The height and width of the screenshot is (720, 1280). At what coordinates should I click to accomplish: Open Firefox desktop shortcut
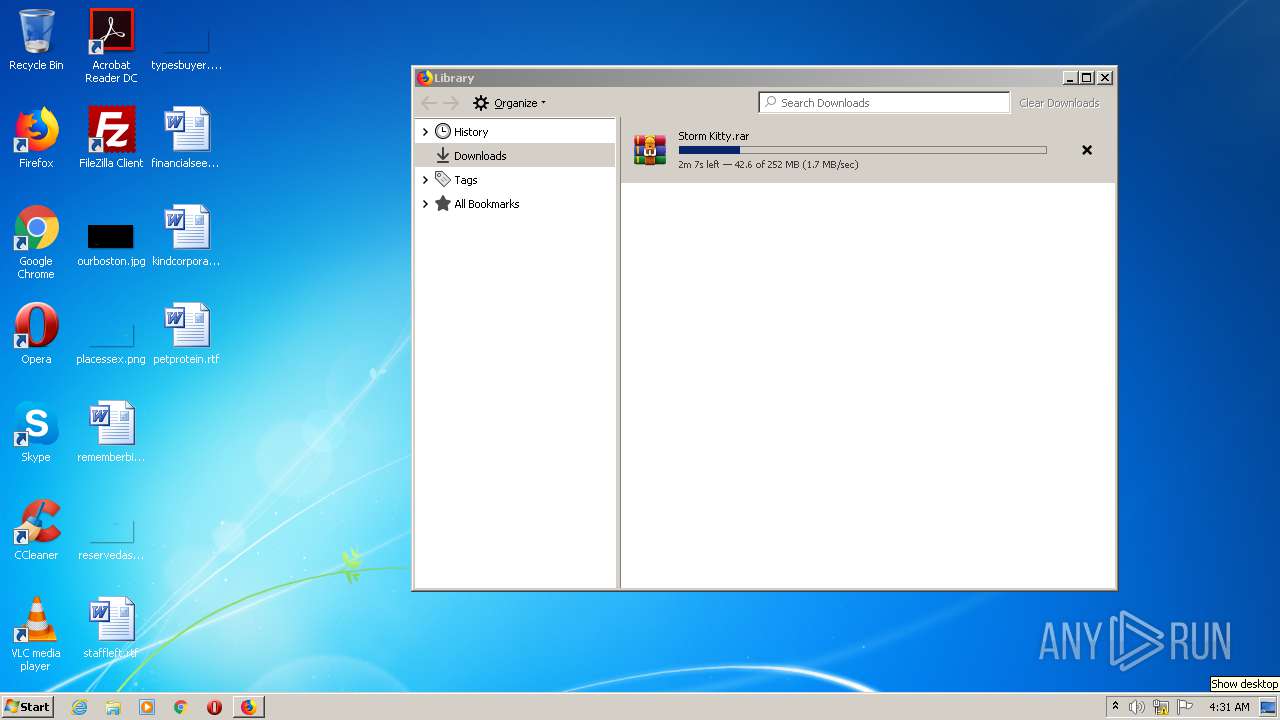pyautogui.click(x=36, y=138)
